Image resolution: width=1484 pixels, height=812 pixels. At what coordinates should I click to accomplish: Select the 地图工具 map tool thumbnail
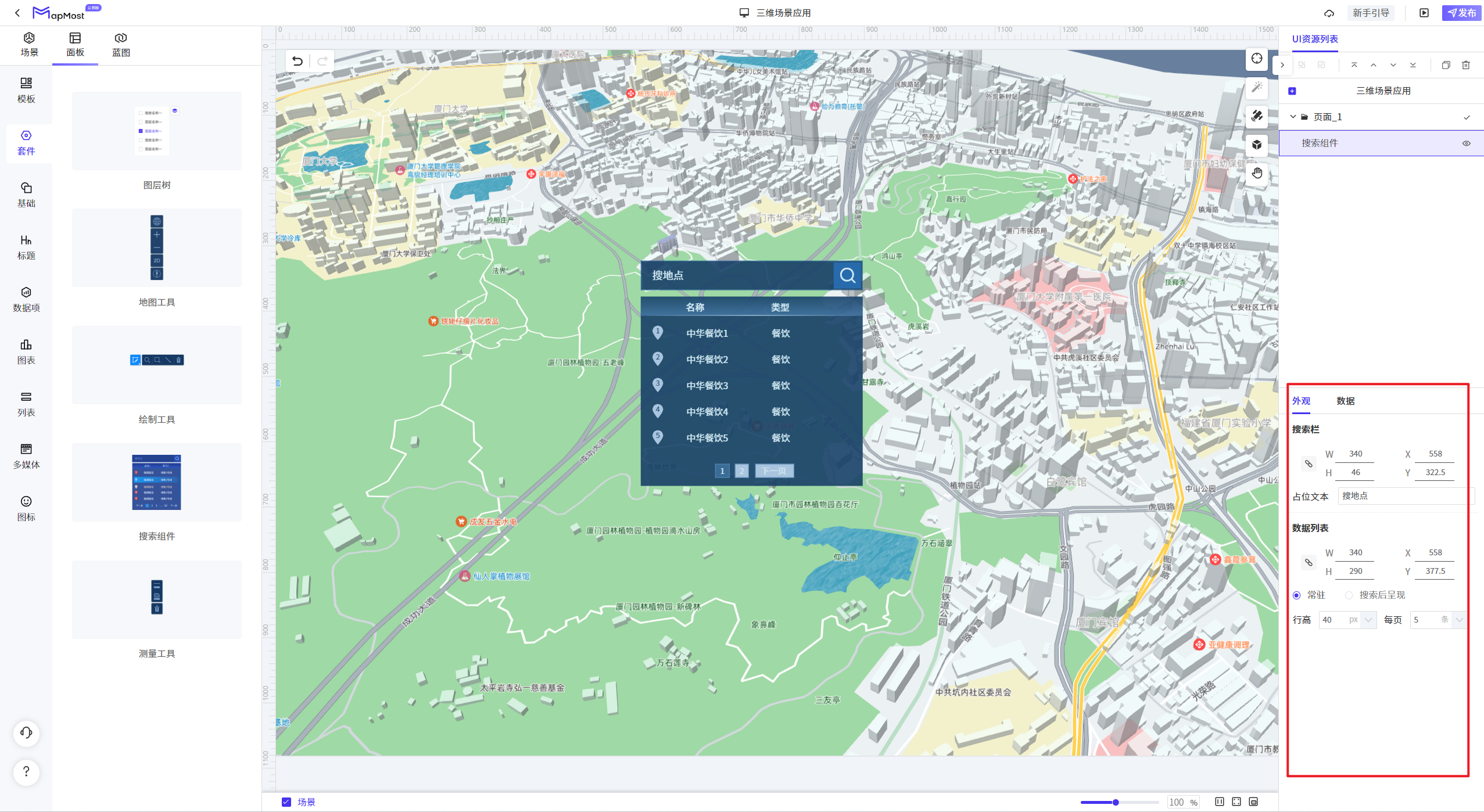[x=157, y=247]
